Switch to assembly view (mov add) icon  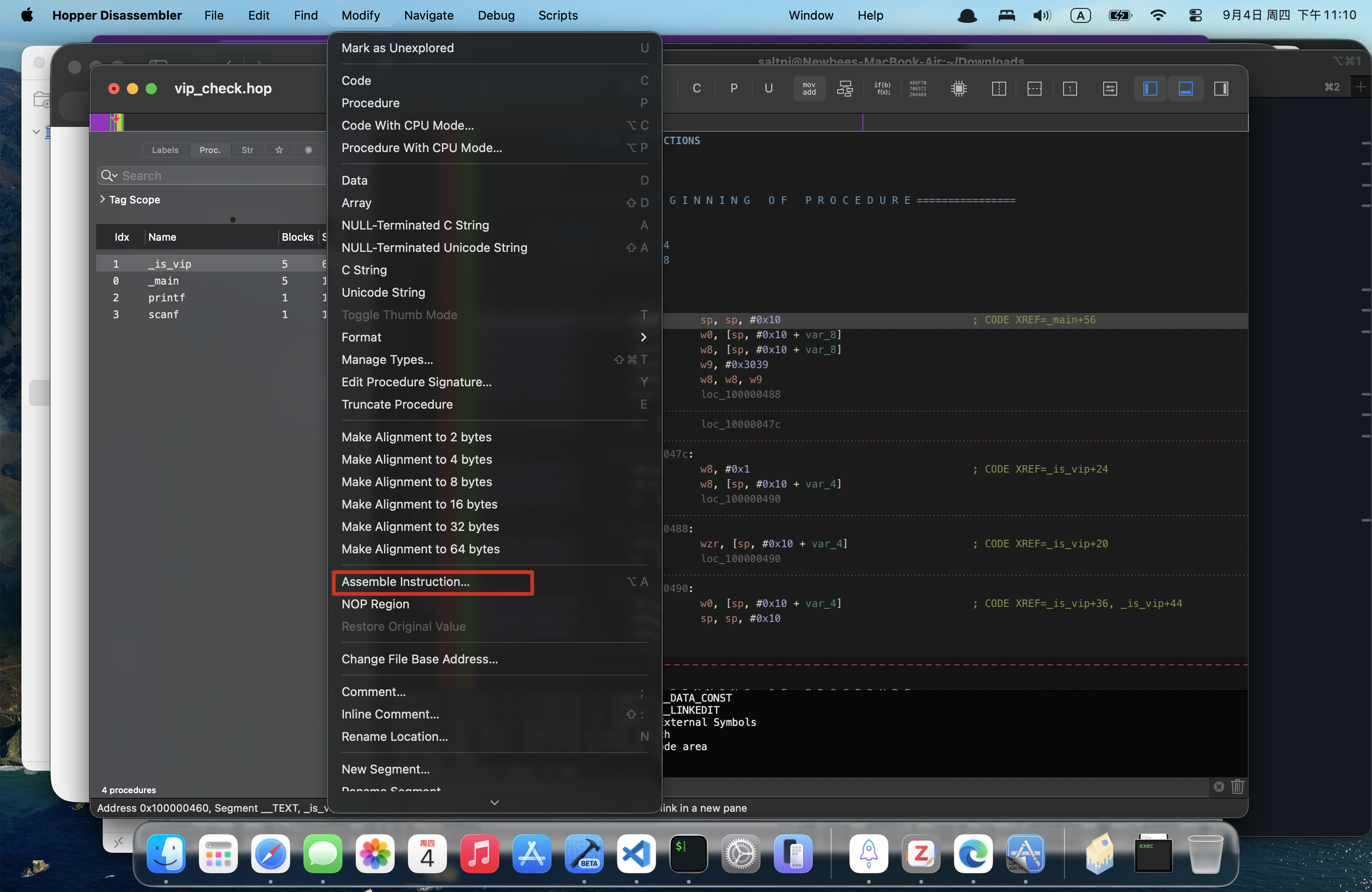pyautogui.click(x=809, y=88)
